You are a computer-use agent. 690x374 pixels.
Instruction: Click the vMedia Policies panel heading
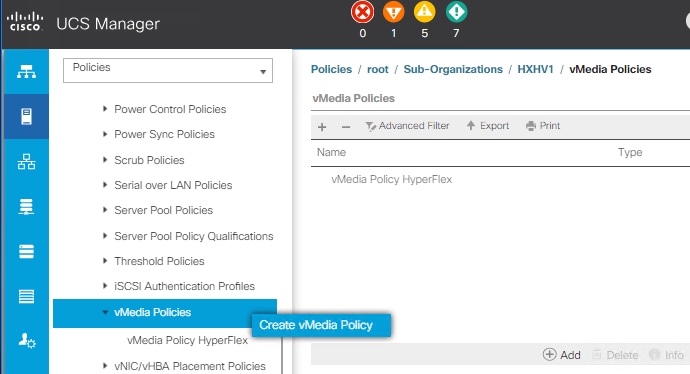click(x=353, y=98)
